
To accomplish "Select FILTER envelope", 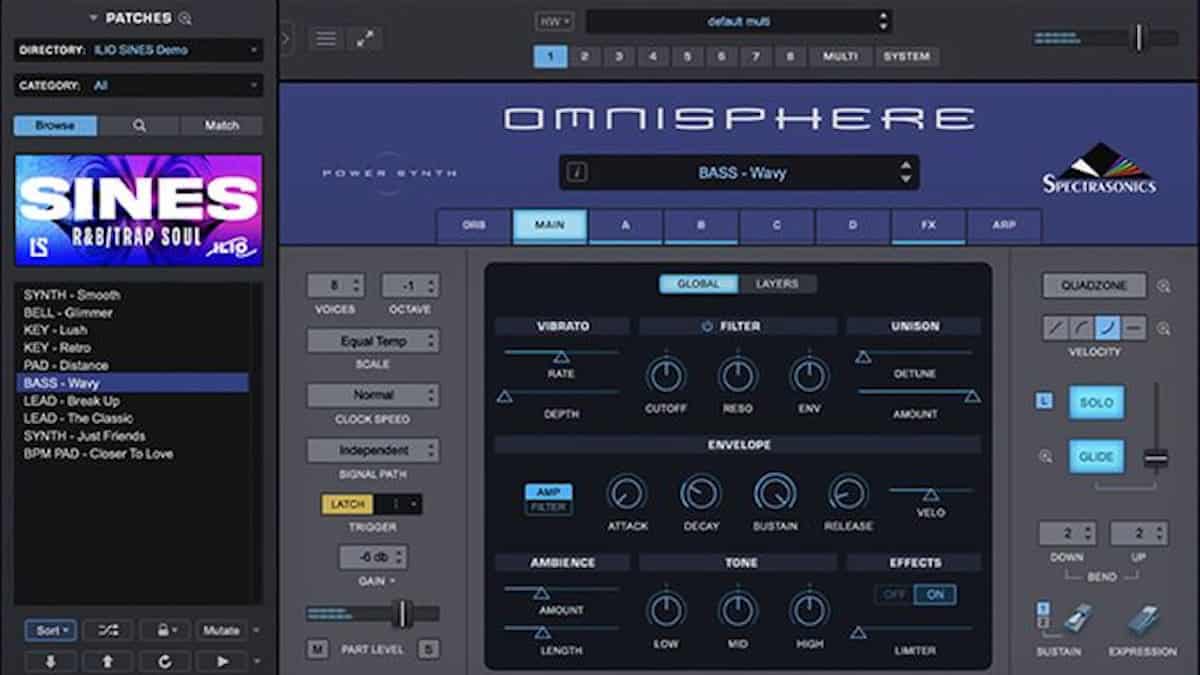I will 549,507.
